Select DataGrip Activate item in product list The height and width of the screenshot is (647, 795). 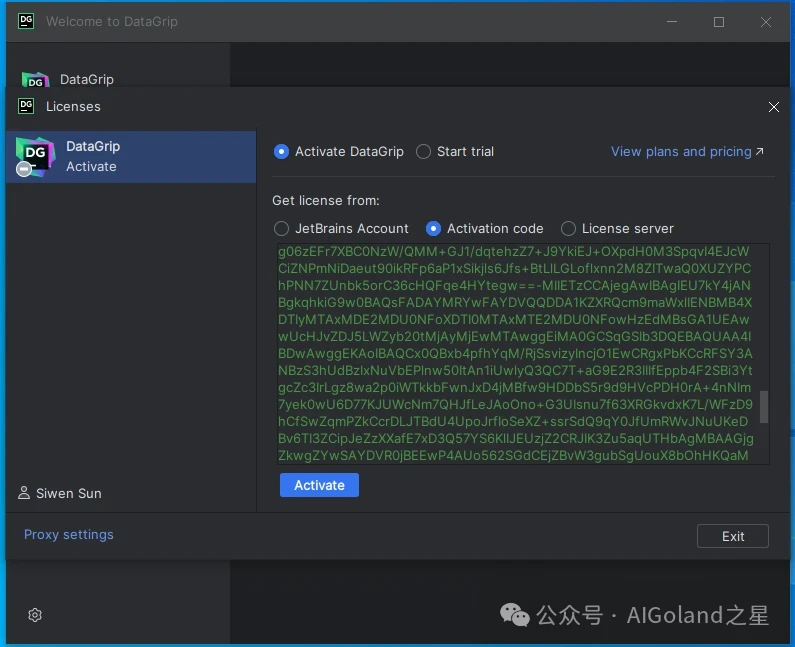click(x=130, y=156)
